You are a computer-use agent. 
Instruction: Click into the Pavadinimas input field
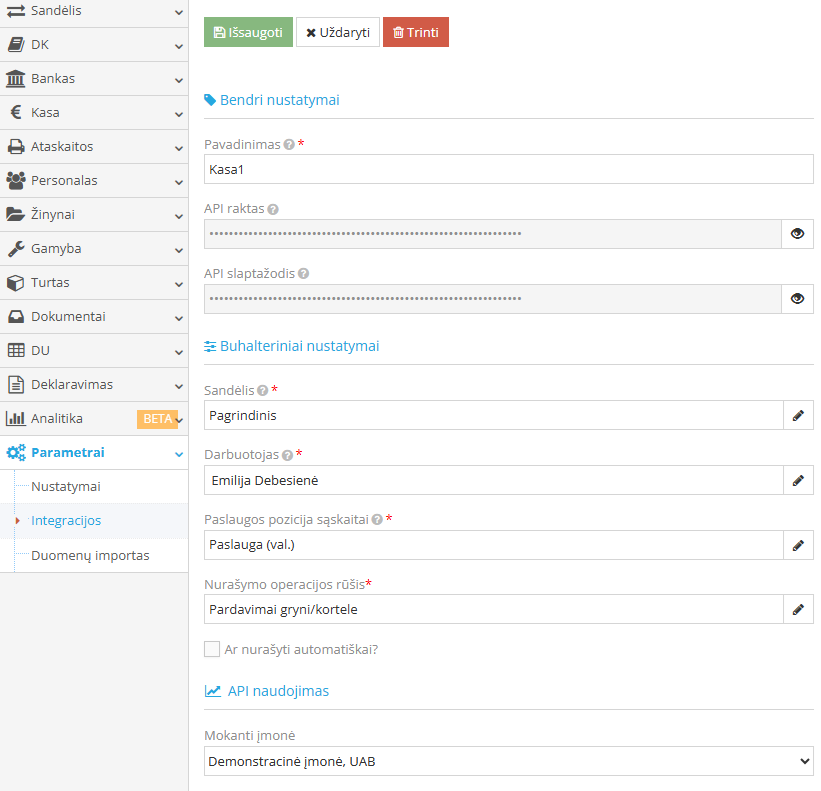tap(508, 169)
